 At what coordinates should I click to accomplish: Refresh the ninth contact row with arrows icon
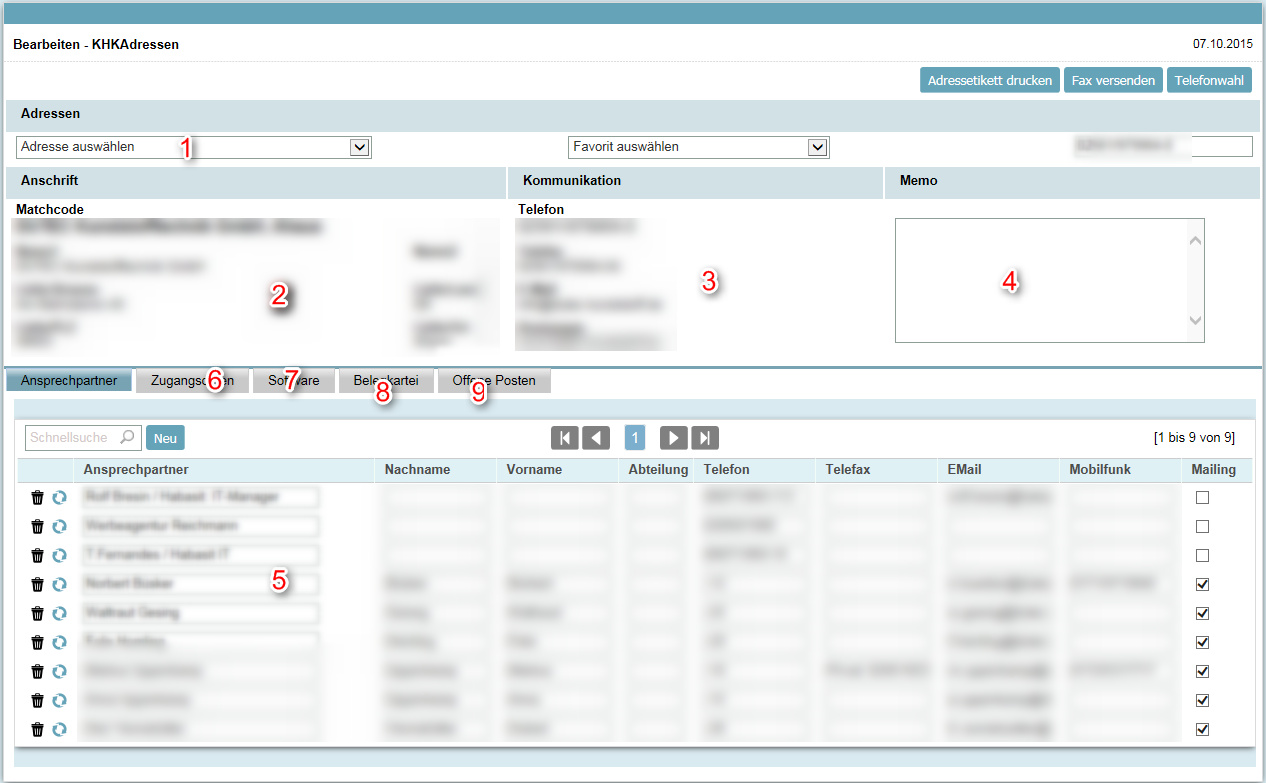point(59,729)
